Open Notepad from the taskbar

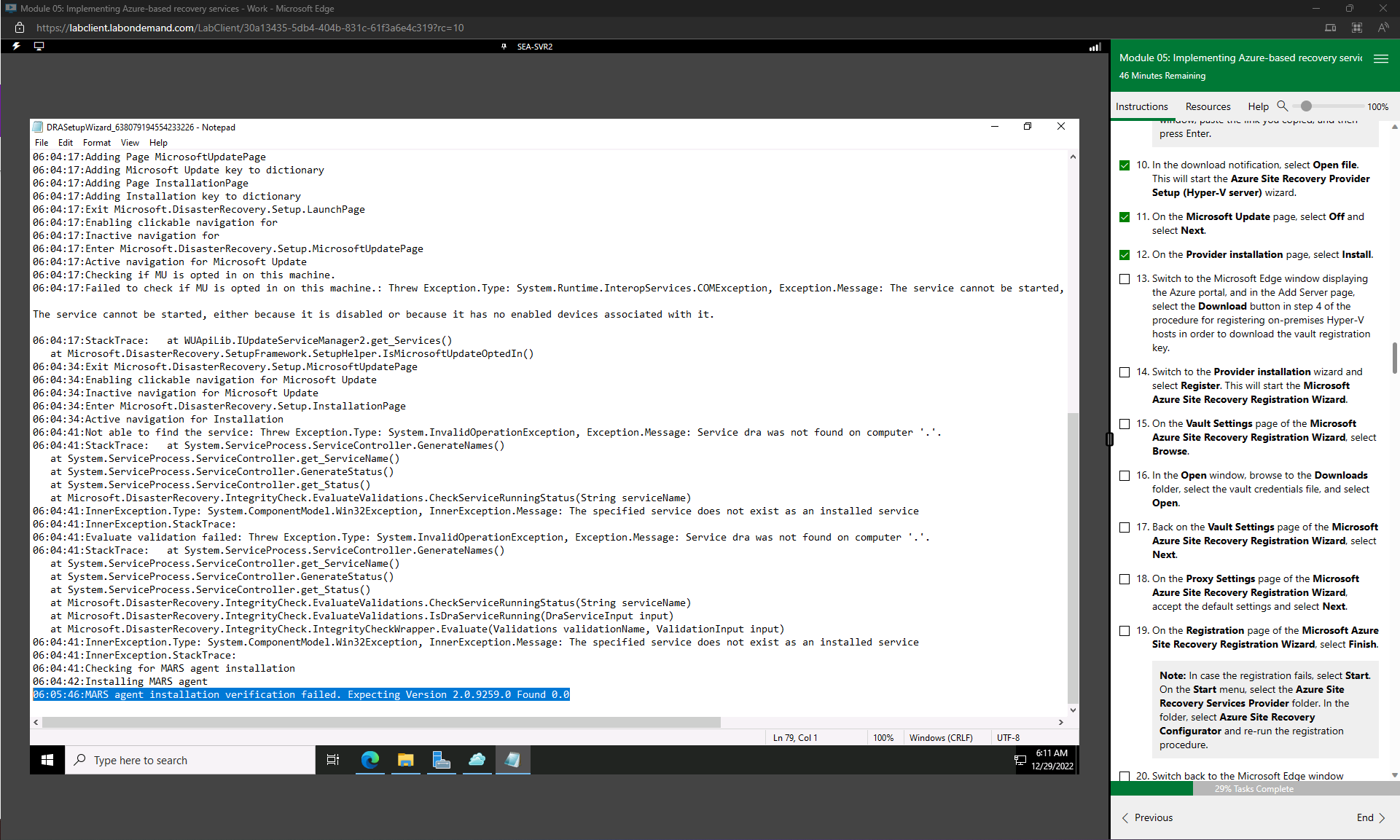point(512,760)
